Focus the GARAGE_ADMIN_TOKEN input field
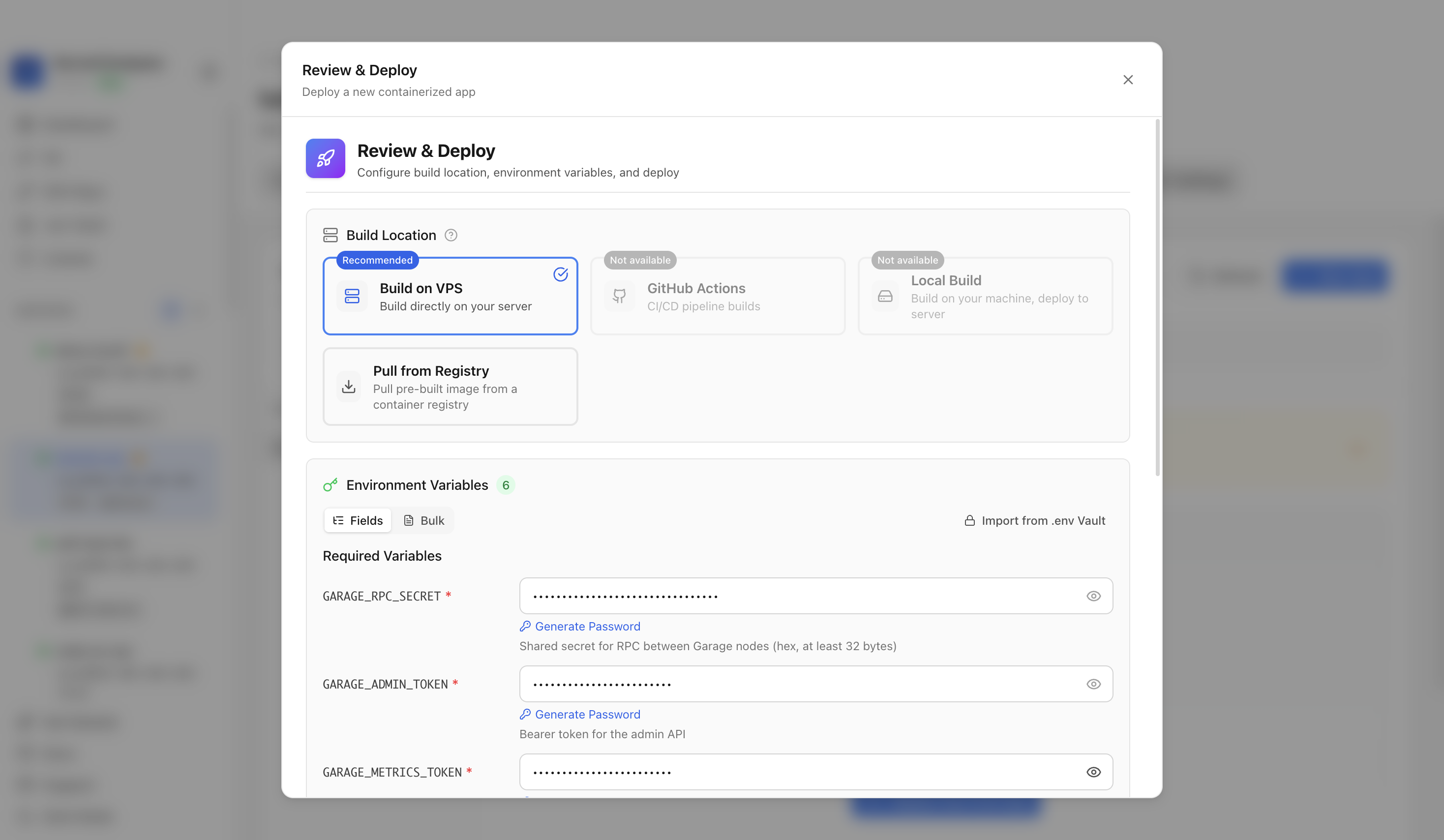The height and width of the screenshot is (840, 1444). click(x=816, y=684)
